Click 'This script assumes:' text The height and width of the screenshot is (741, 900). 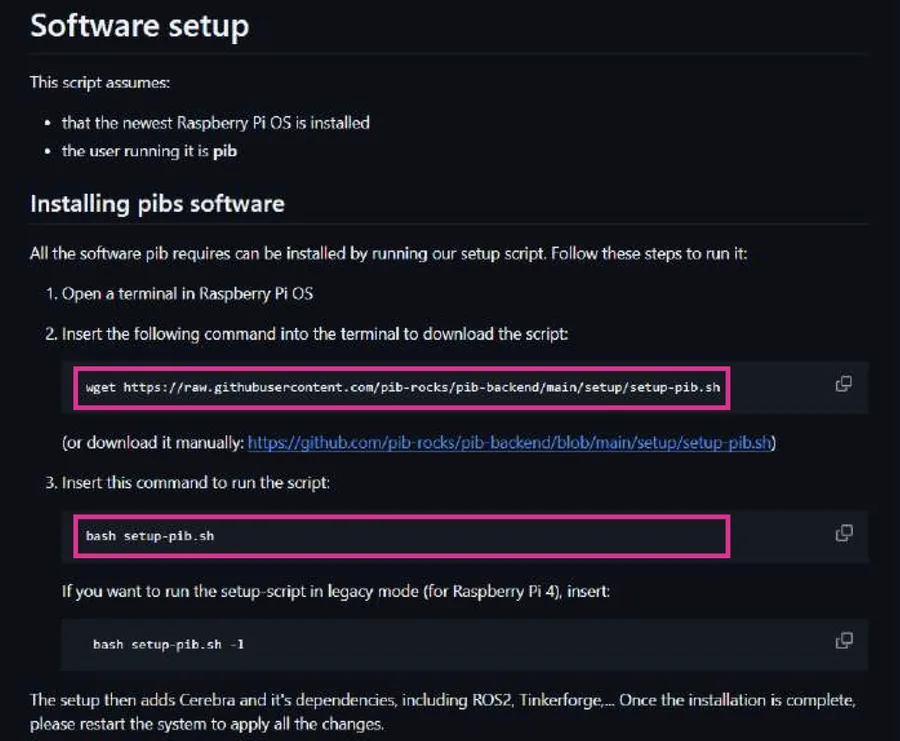100,83
